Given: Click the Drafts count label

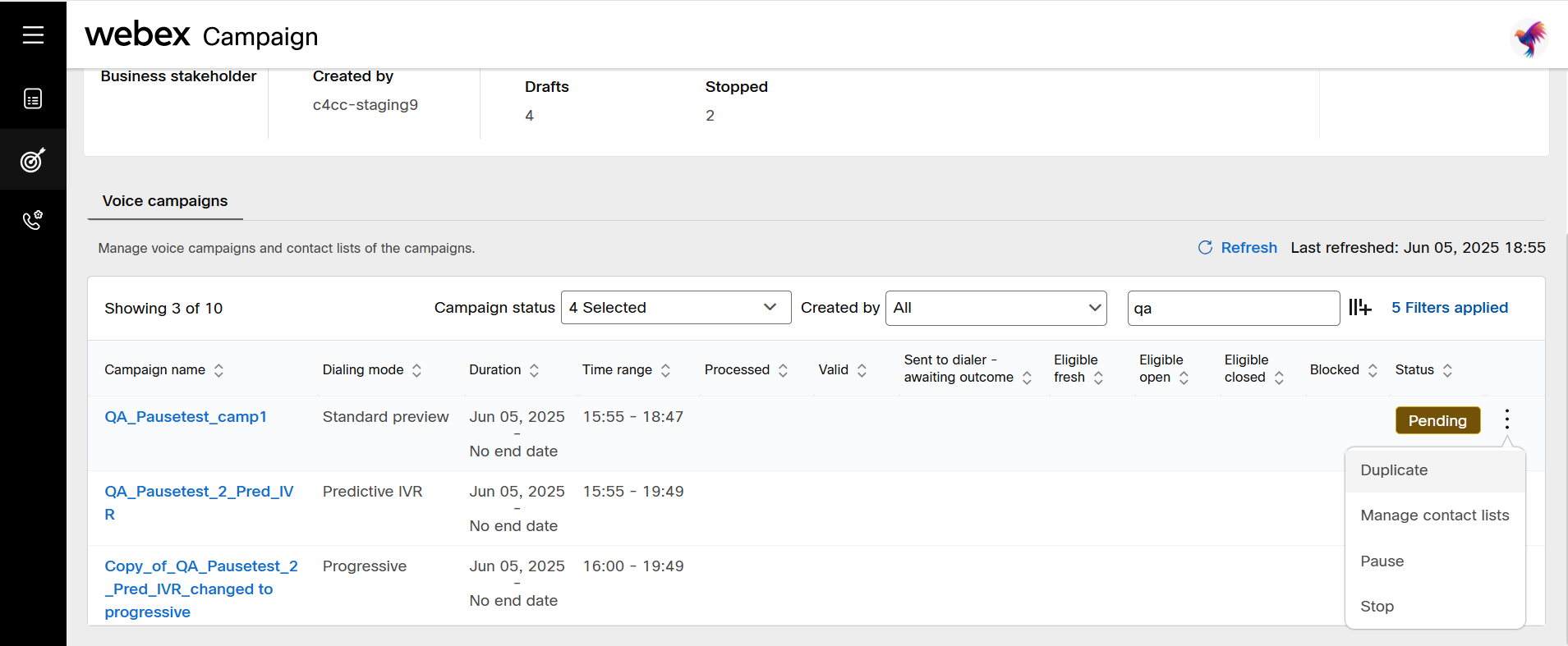Looking at the screenshot, I should [547, 87].
